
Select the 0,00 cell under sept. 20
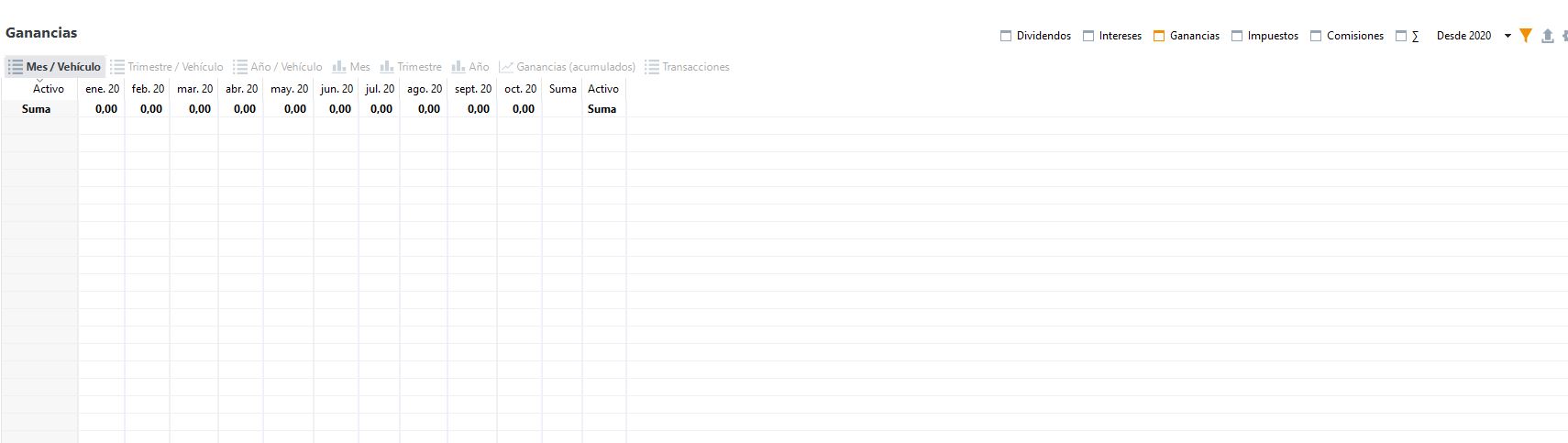[473, 108]
